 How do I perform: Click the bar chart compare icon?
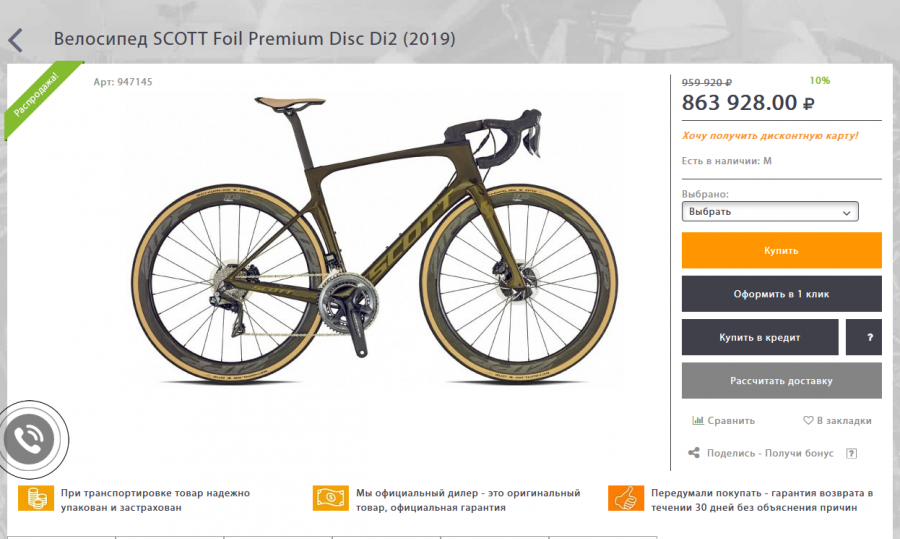pyautogui.click(x=697, y=420)
